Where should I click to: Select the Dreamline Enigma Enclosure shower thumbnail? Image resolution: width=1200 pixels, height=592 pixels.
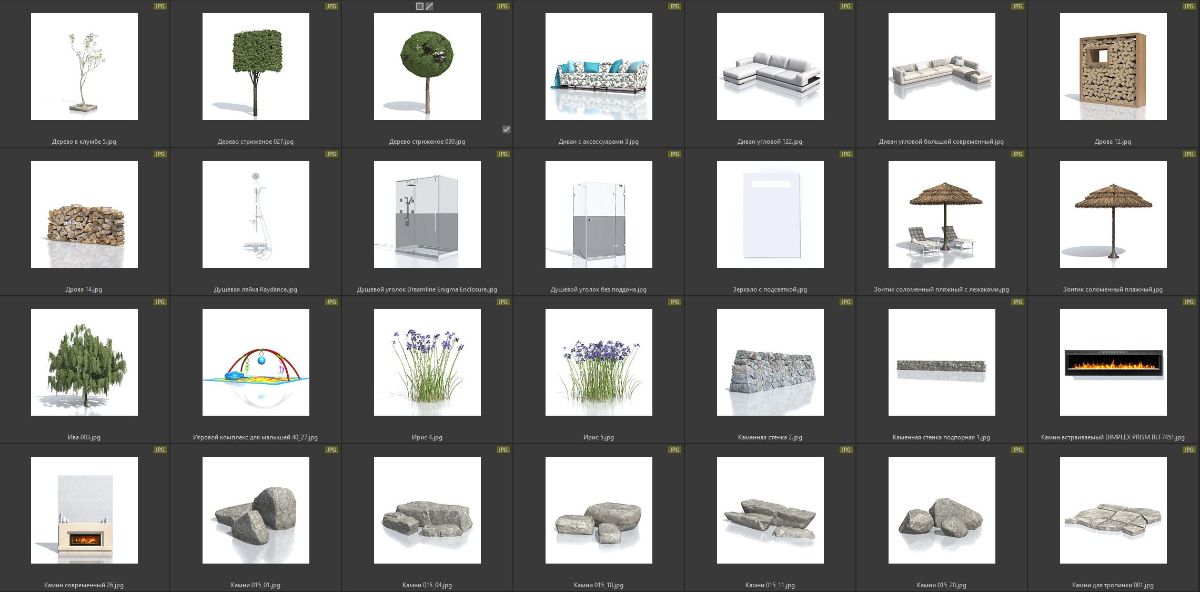pyautogui.click(x=428, y=214)
